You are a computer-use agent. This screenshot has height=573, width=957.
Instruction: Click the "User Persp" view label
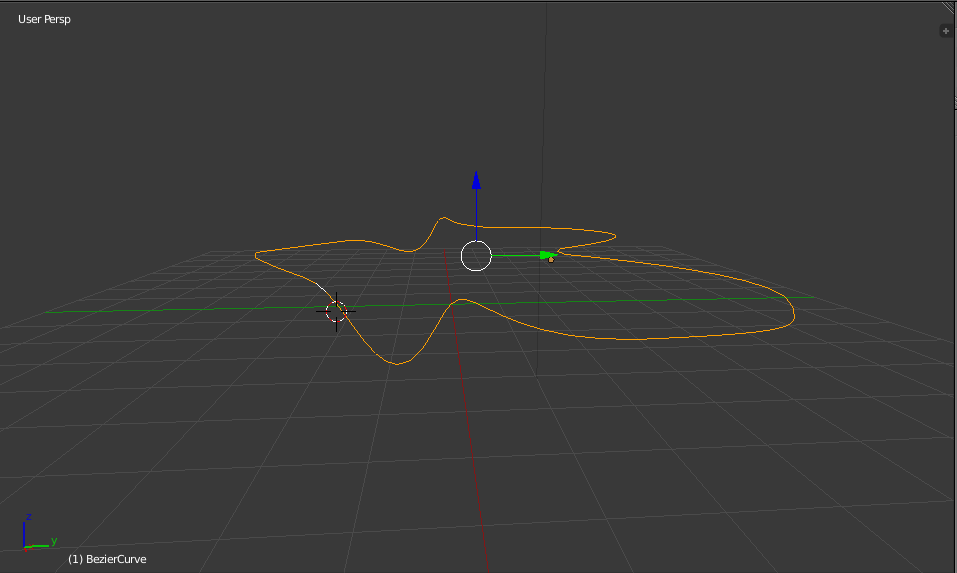point(44,19)
